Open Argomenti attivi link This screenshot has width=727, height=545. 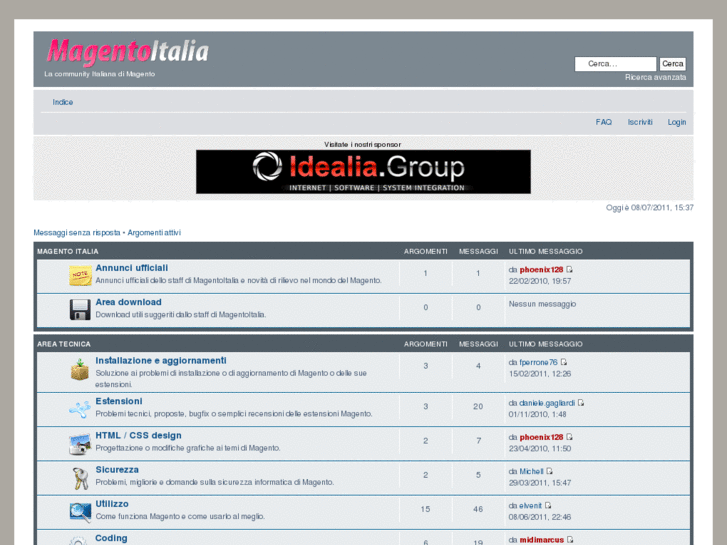[x=154, y=233]
